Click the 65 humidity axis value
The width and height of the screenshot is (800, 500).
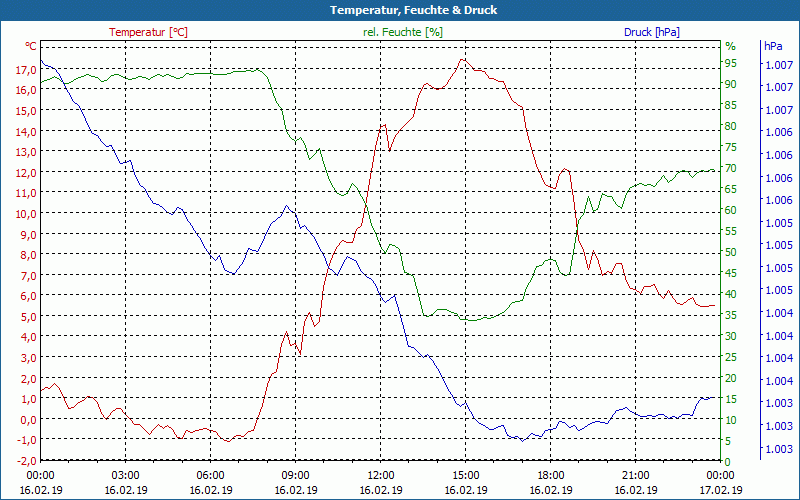click(731, 189)
